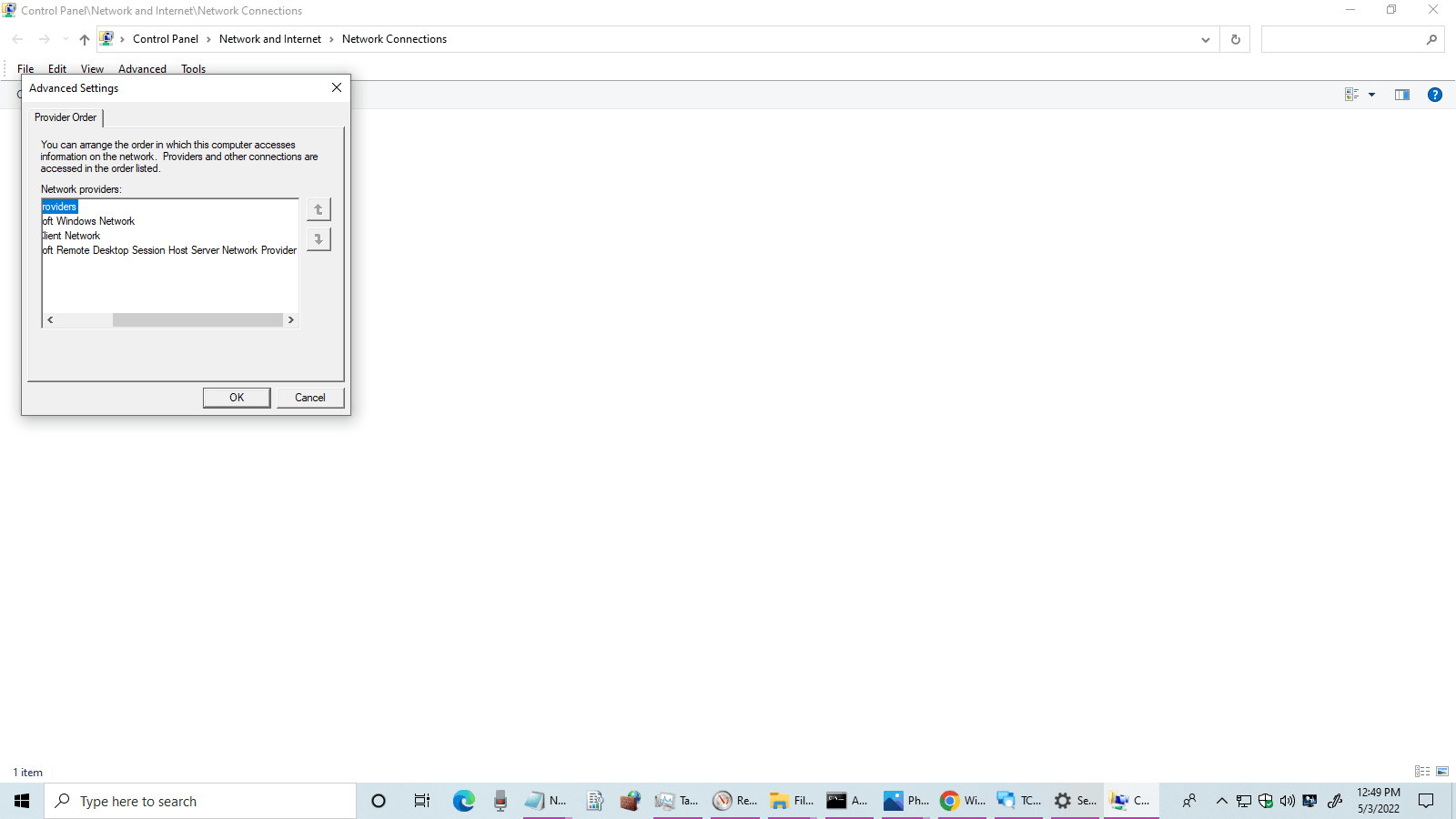Open Google Chrome from the taskbar
This screenshot has height=819, width=1456.
click(x=963, y=801)
